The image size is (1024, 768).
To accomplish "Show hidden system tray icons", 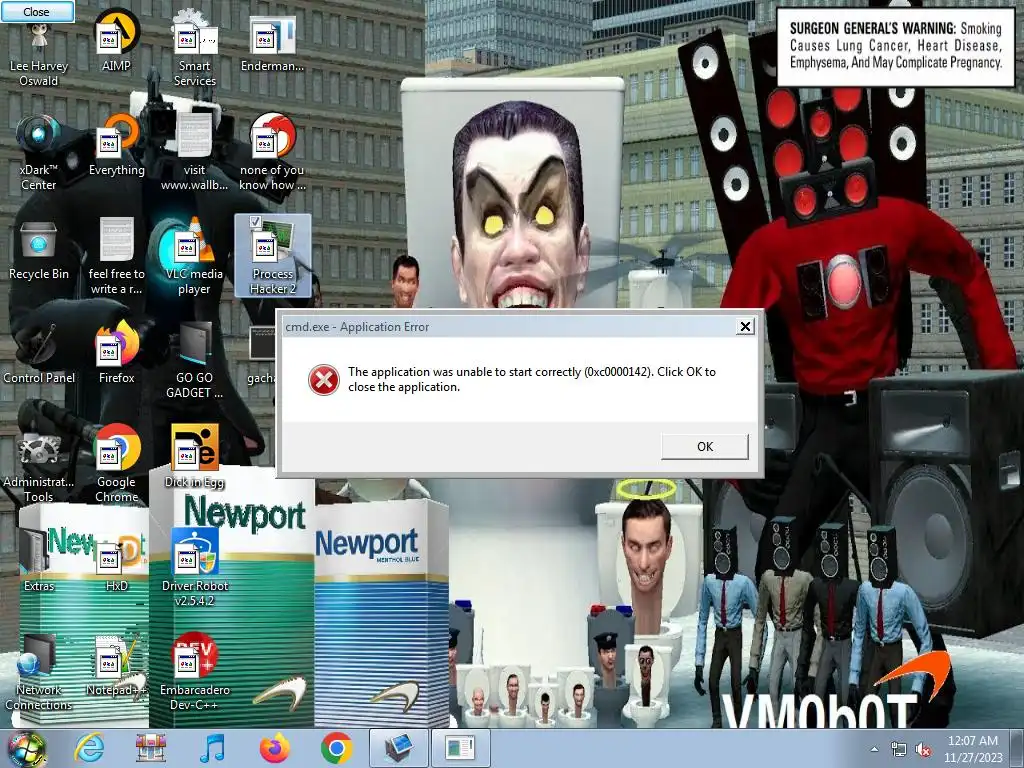I will tap(874, 749).
